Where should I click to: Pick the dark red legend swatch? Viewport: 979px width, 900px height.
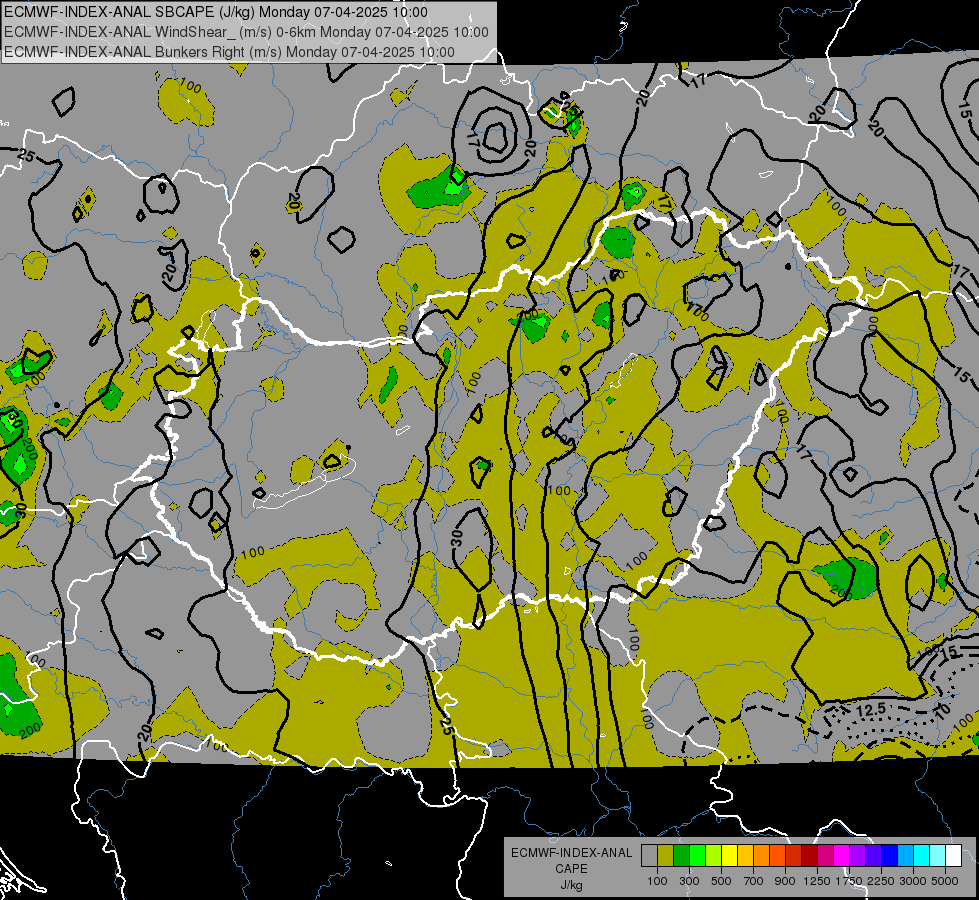point(809,856)
